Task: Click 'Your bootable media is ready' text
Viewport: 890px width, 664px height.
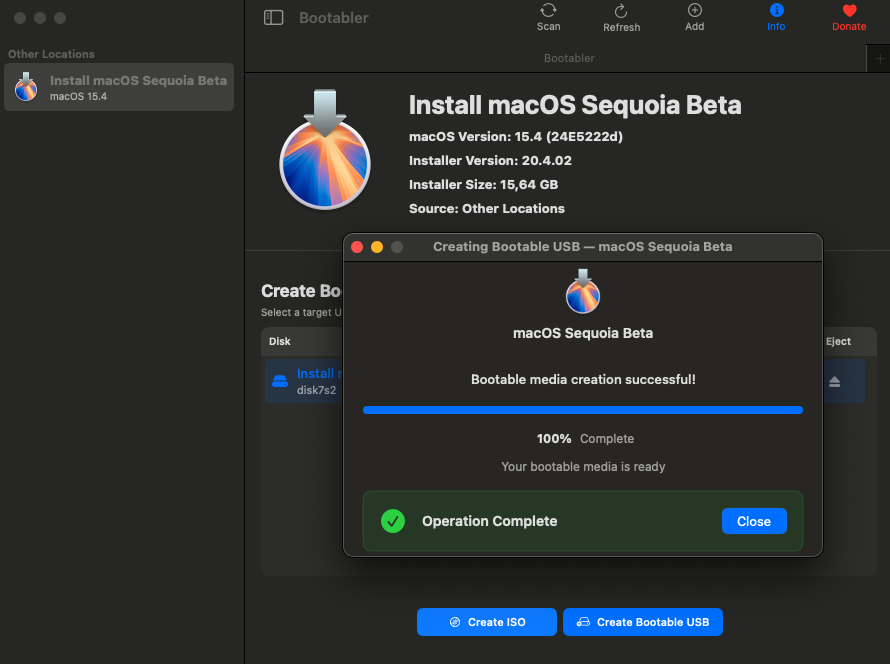Action: [583, 467]
